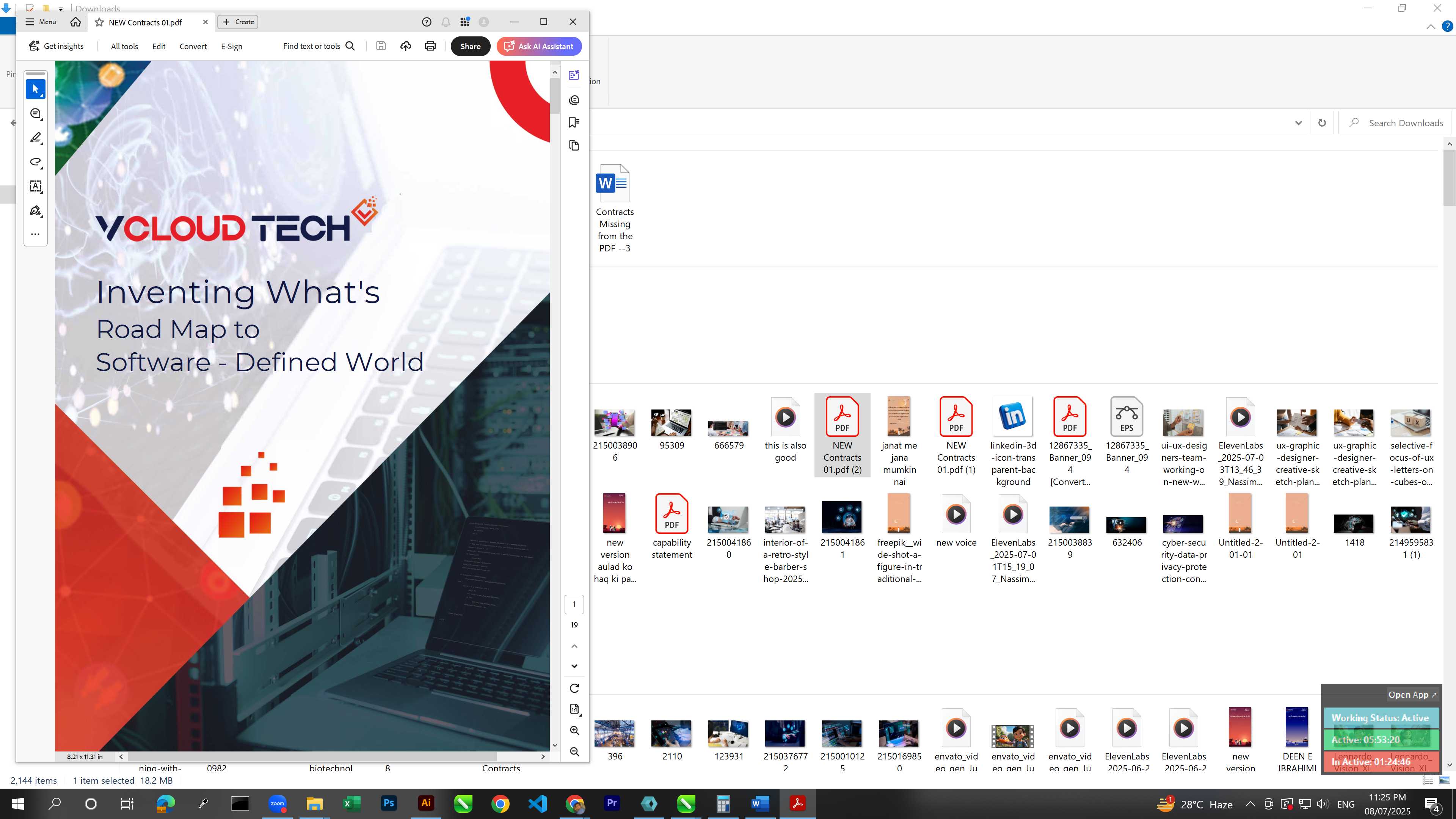Image resolution: width=1456 pixels, height=819 pixels.
Task: Rotate the page view clockwise
Action: [574, 689]
